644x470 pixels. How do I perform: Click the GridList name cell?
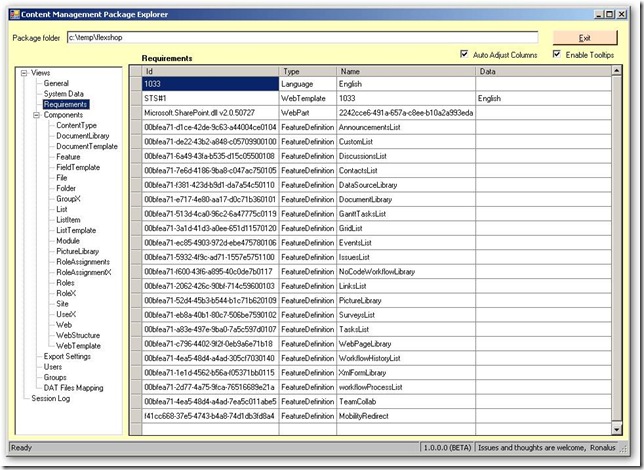pos(406,228)
